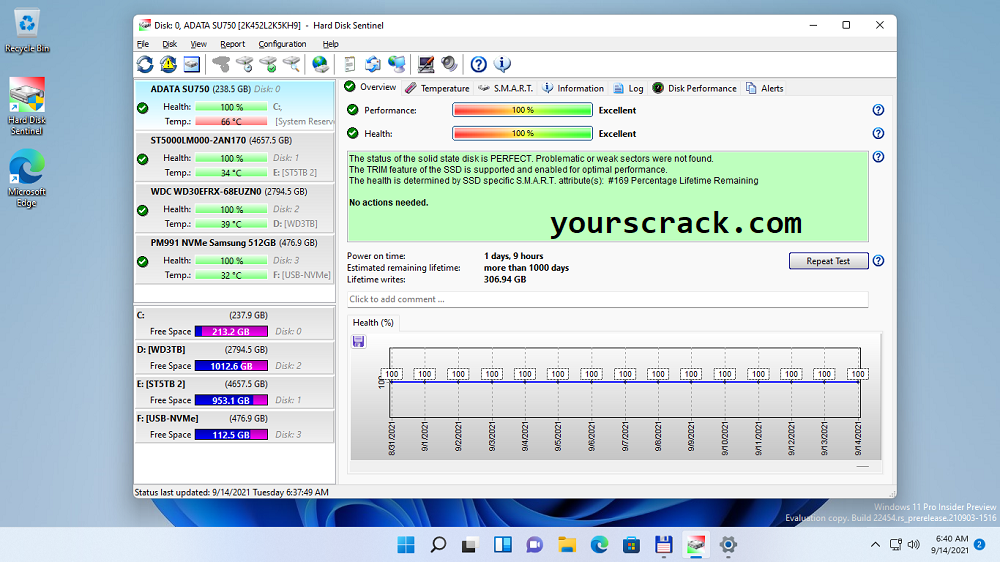Image resolution: width=1000 pixels, height=562 pixels.
Task: Click the Repeat Test button
Action: 828,261
